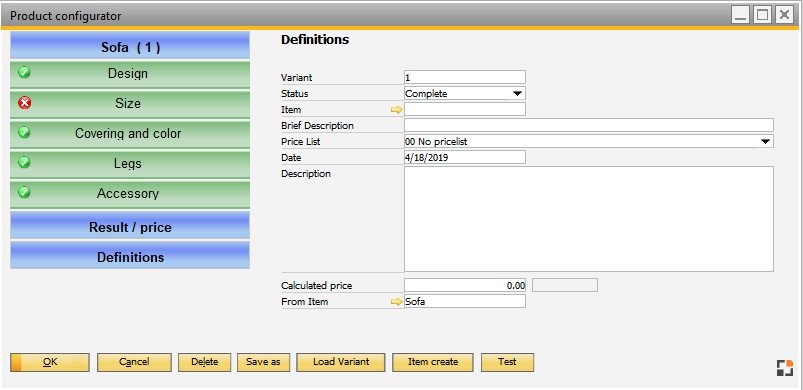This screenshot has height=390, width=803.
Task: Click into the empty Item field
Action: coord(465,110)
